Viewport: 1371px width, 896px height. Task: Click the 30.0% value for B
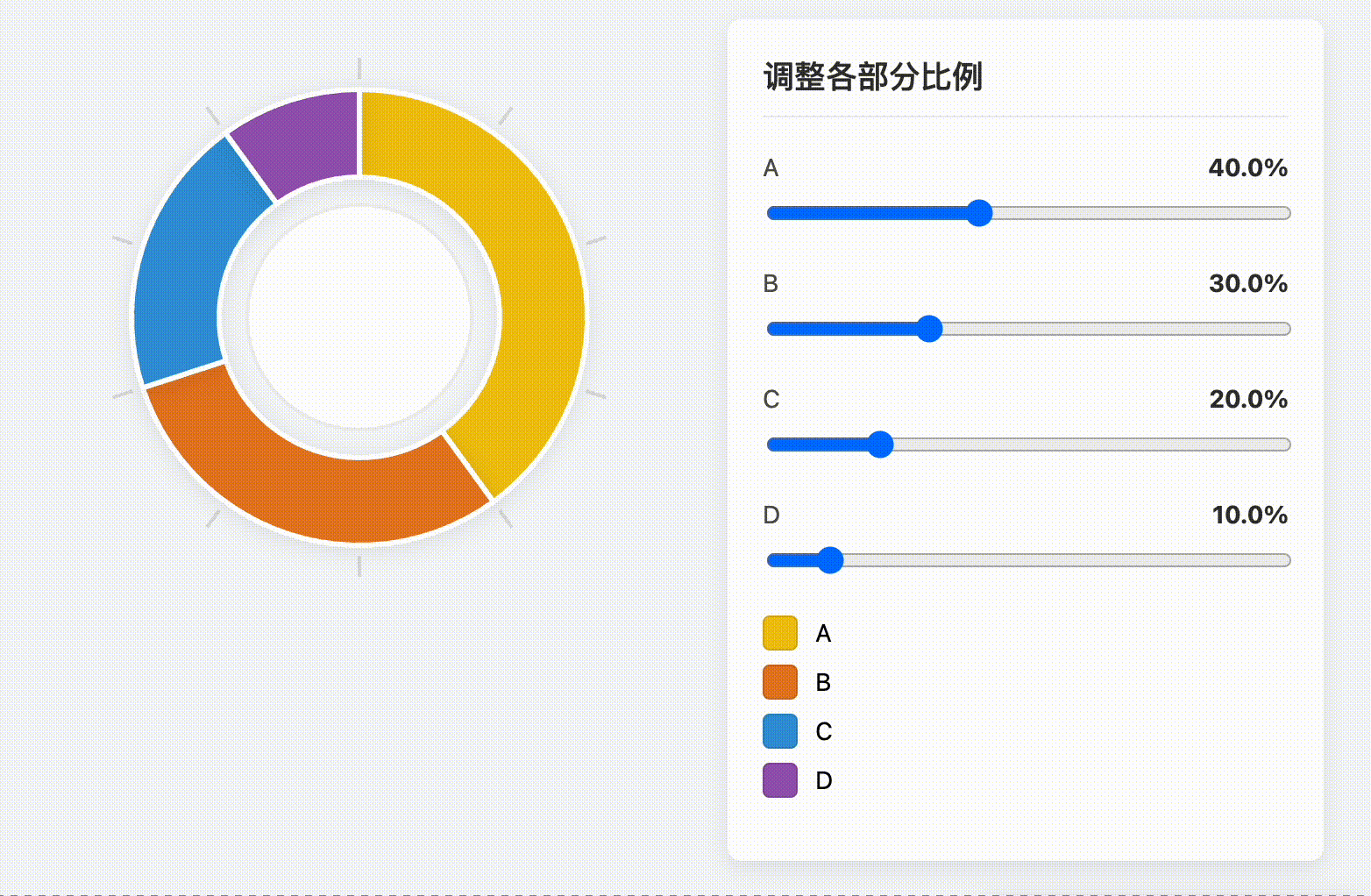1247,283
